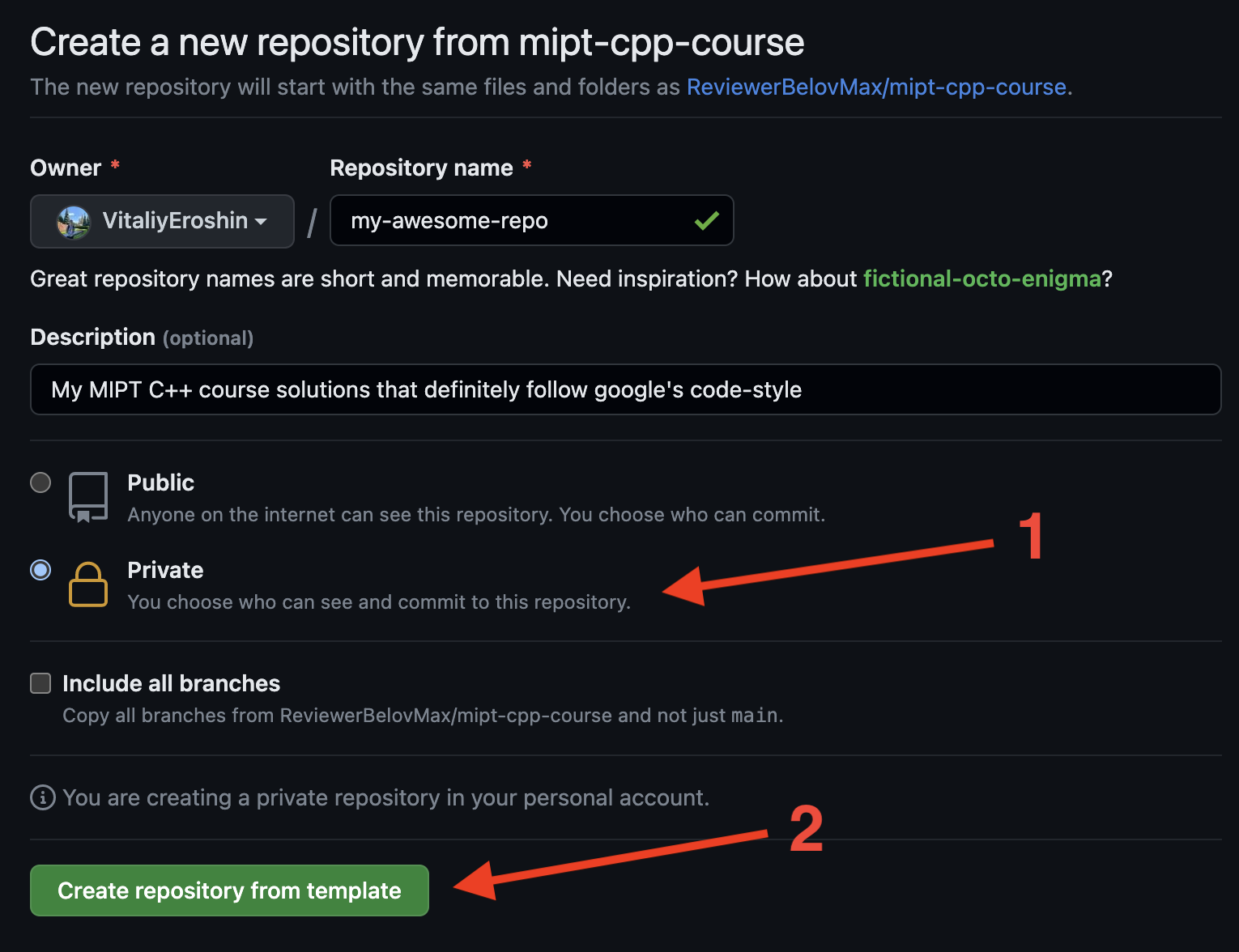1239x952 pixels.
Task: Click the repository icon next to Public option
Action: point(89,496)
